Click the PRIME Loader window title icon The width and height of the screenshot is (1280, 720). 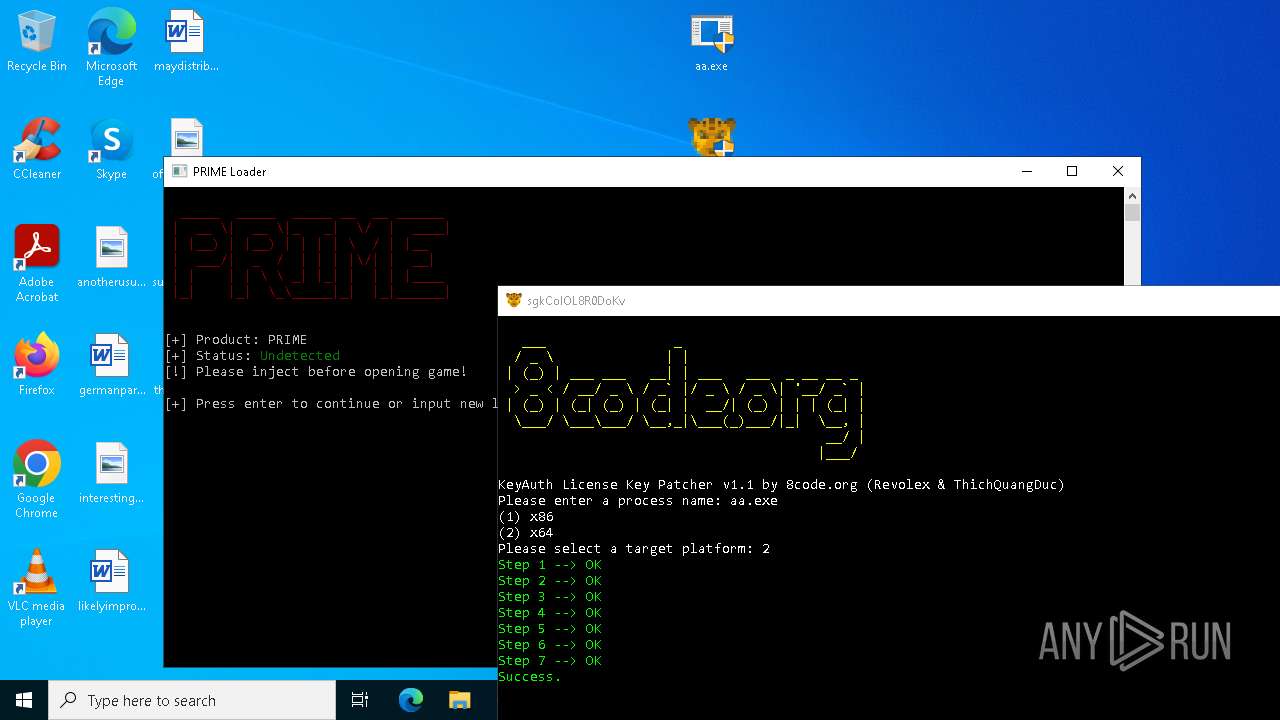coord(179,171)
